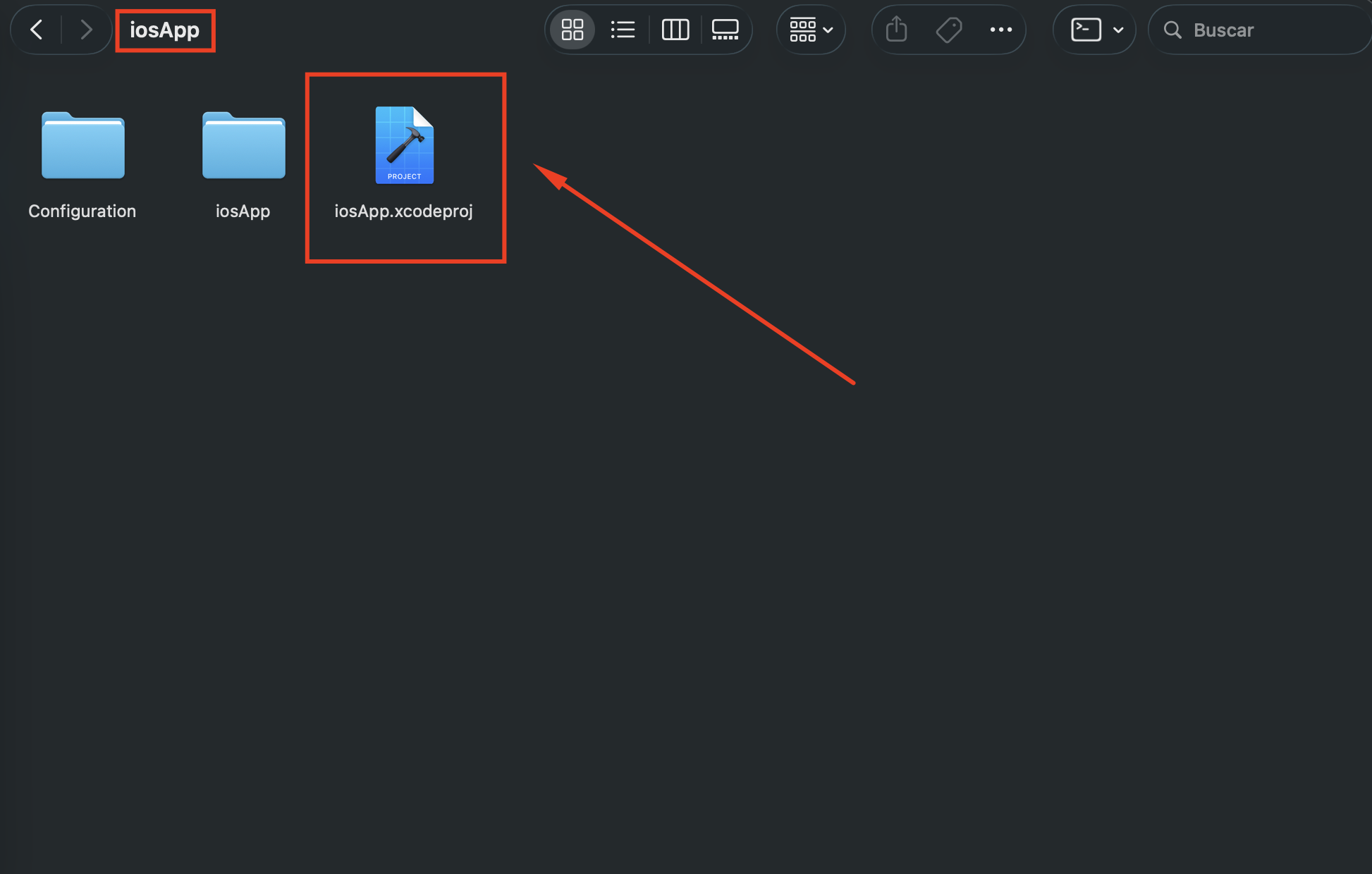The width and height of the screenshot is (1372, 874).
Task: Click the iosApp window title in toolbar
Action: click(165, 30)
